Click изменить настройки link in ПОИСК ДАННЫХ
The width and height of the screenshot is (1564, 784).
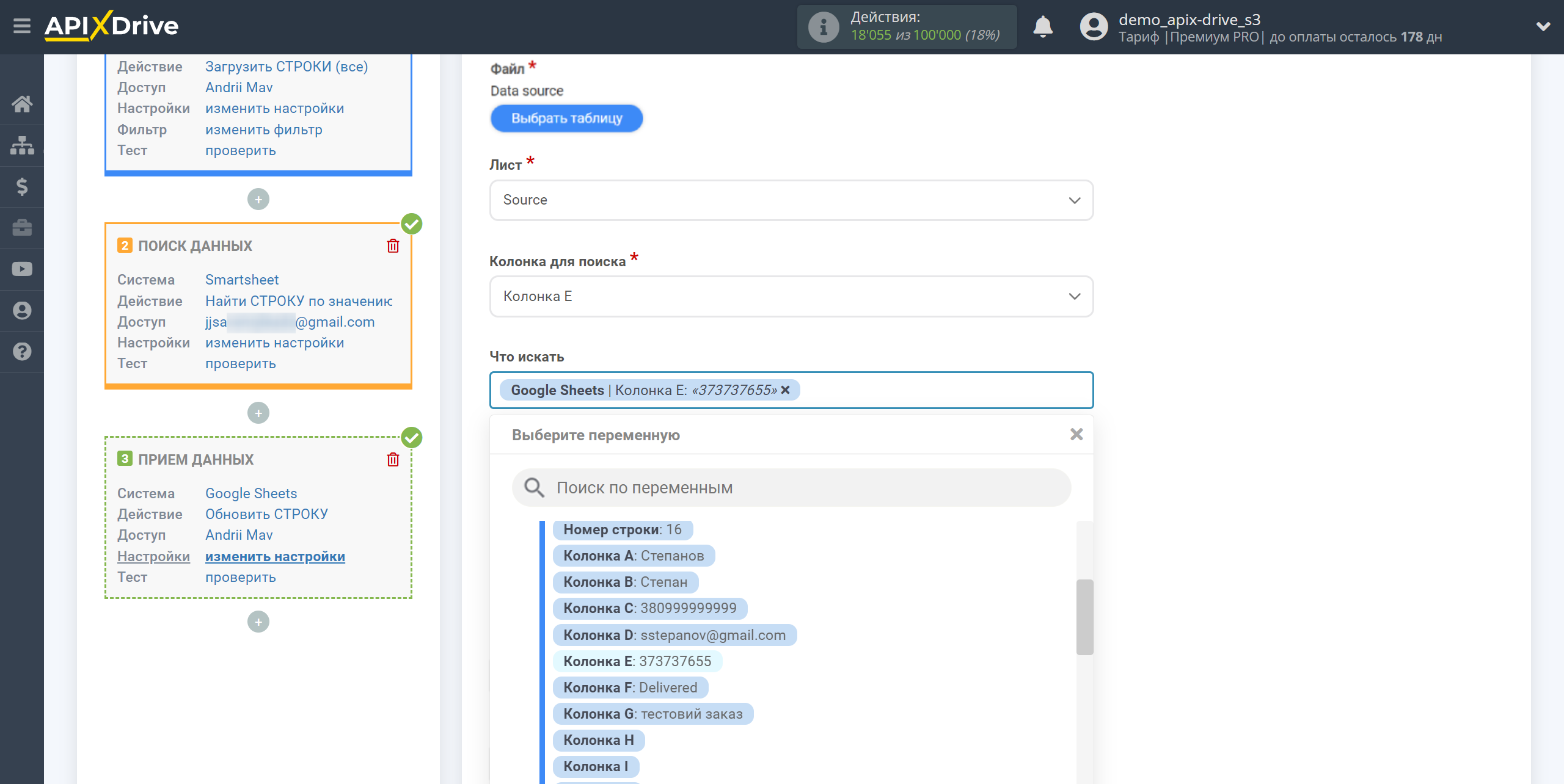274,342
